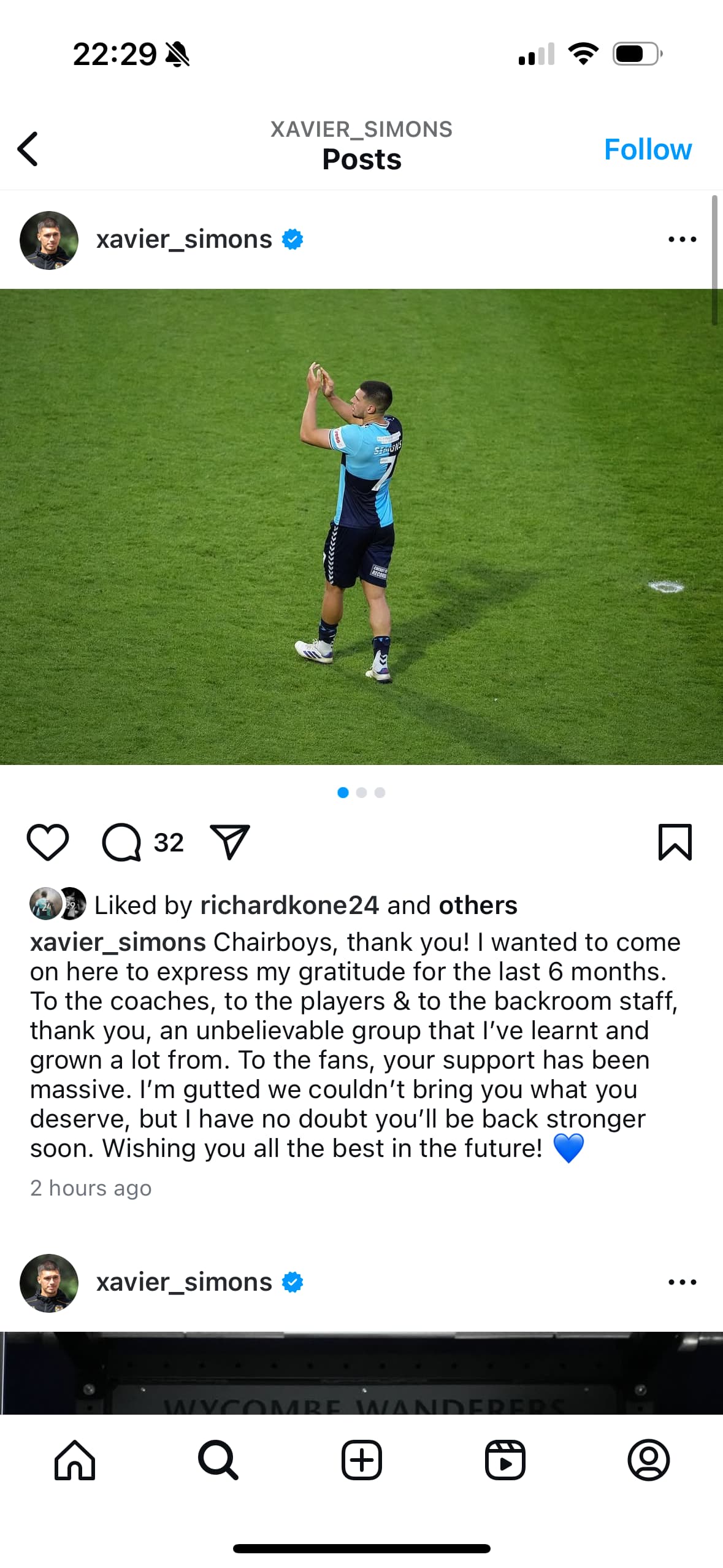The height and width of the screenshot is (1568, 723).
Task: Go back with the left chevron arrow
Action: tap(28, 148)
